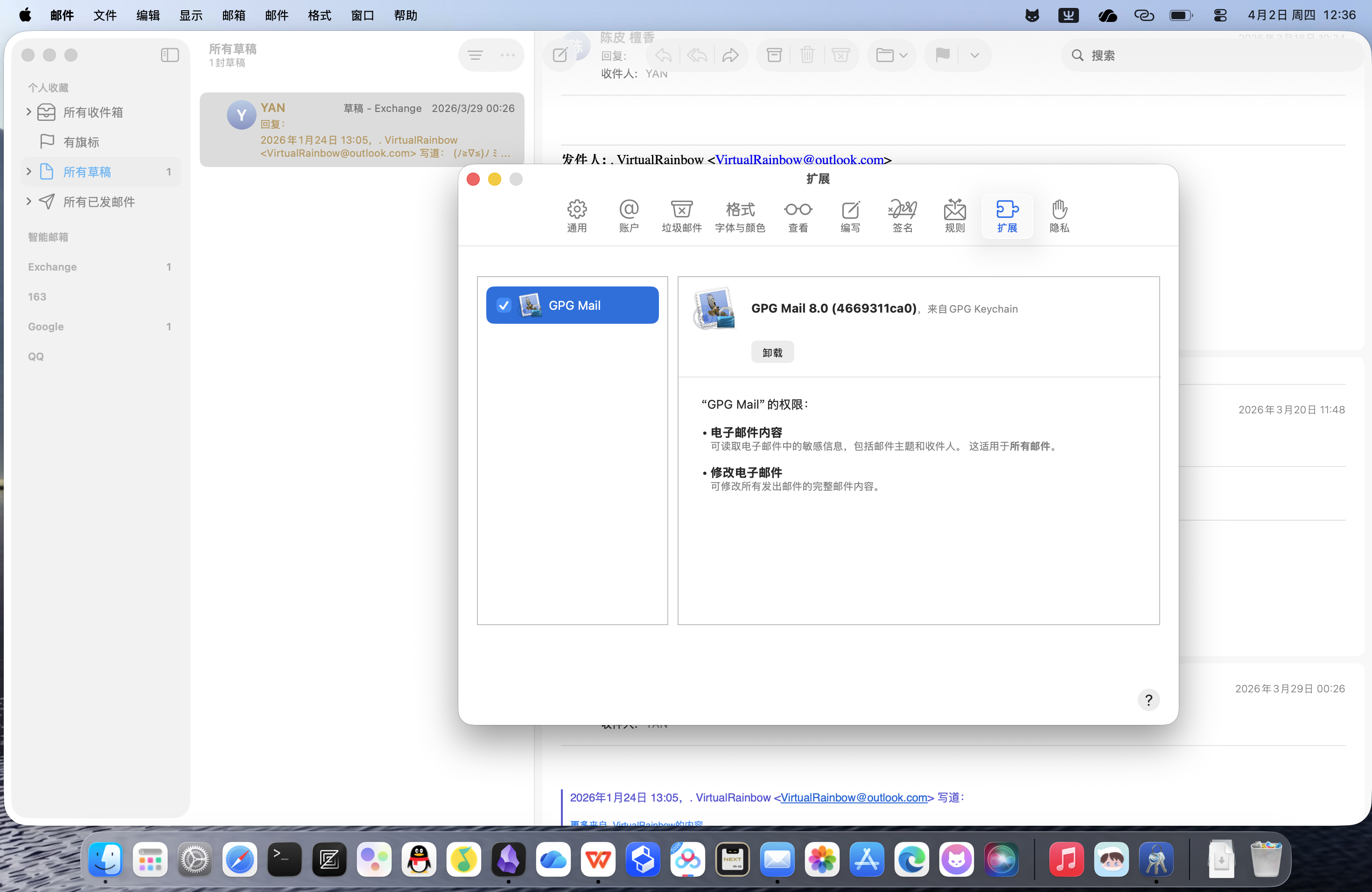Open the 显示 menu
1372x892 pixels.
point(191,15)
